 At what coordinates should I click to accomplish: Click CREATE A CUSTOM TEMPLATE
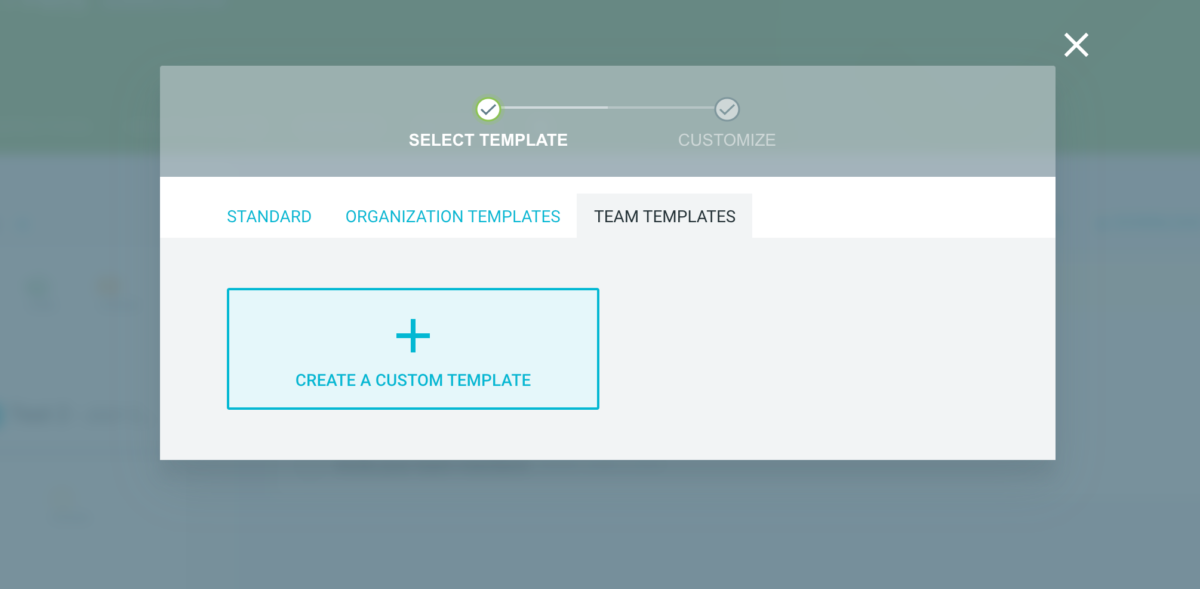pos(412,380)
